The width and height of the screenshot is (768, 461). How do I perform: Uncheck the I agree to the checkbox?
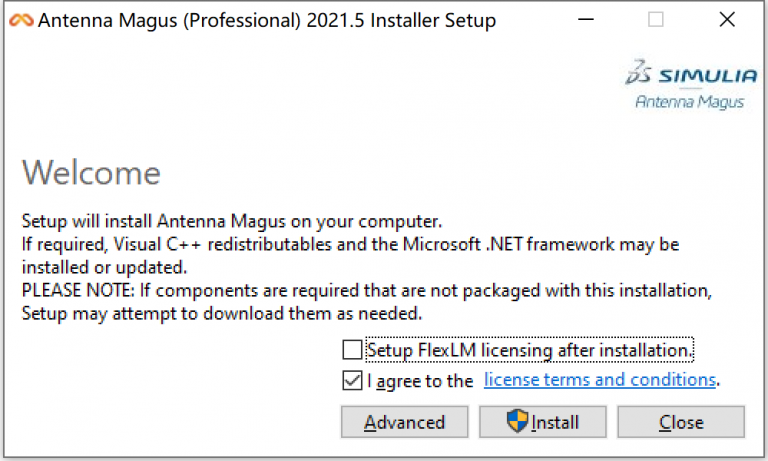(x=352, y=380)
